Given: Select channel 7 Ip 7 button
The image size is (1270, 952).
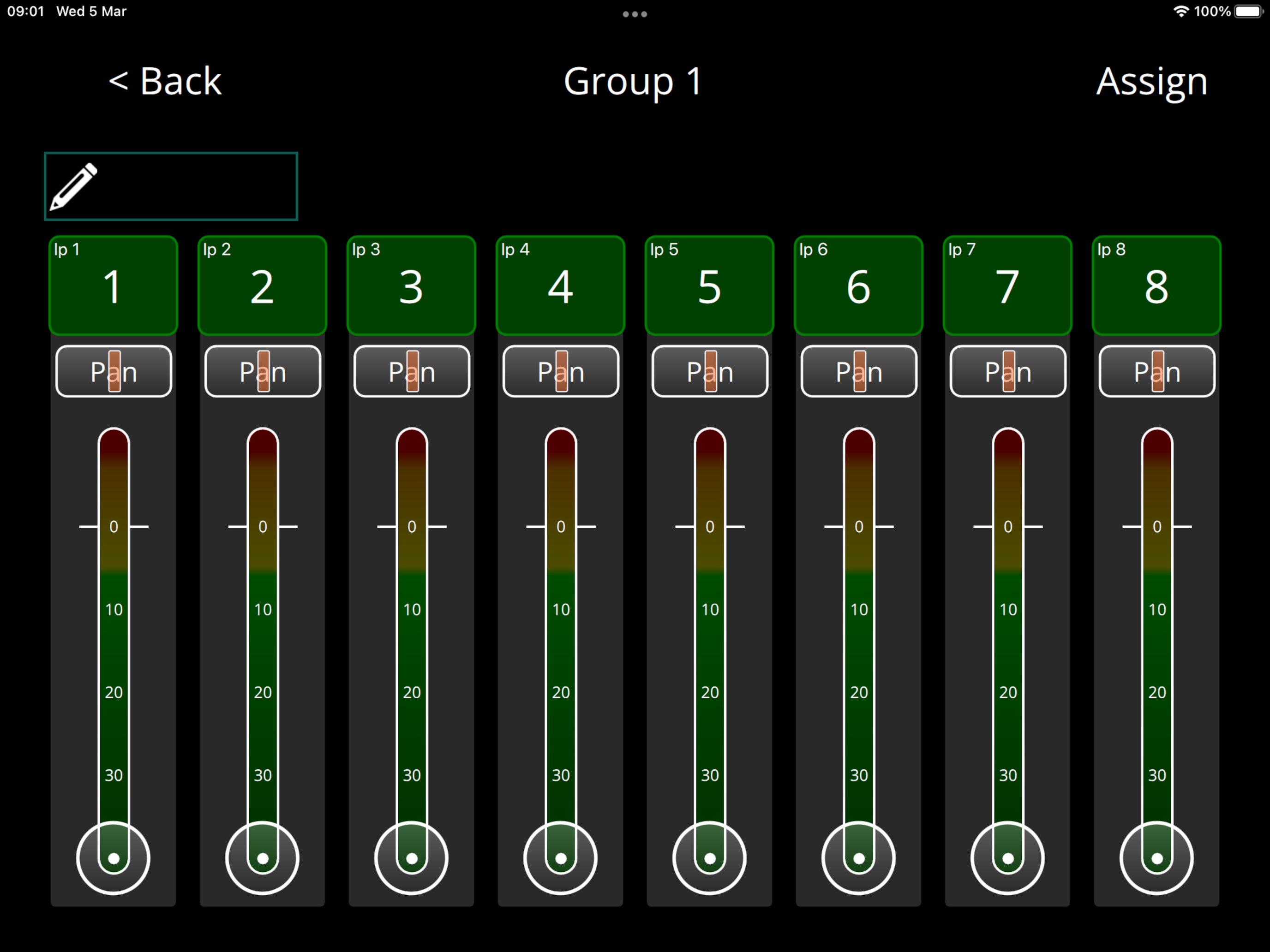Looking at the screenshot, I should point(1007,285).
